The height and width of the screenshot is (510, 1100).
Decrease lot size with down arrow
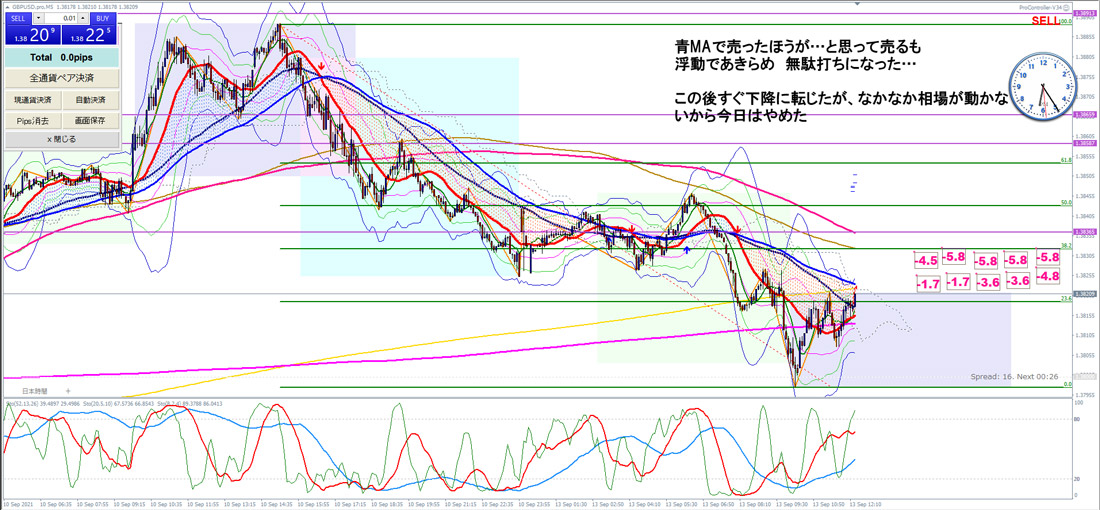click(x=39, y=18)
